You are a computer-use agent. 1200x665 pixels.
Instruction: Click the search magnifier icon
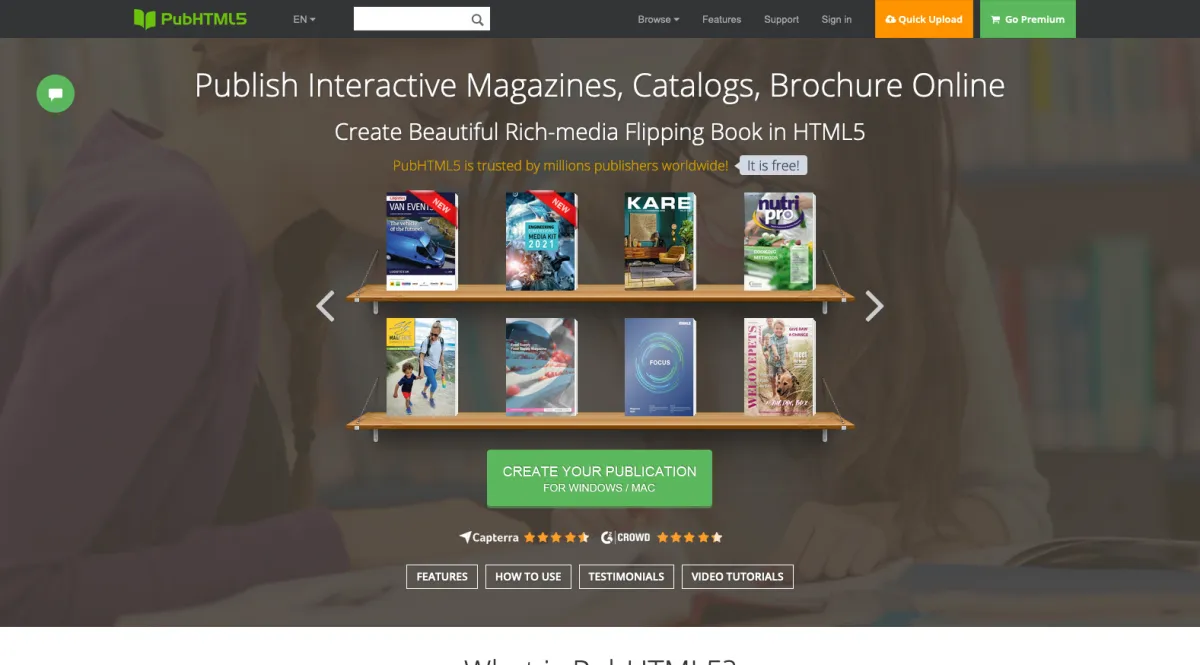pyautogui.click(x=478, y=19)
